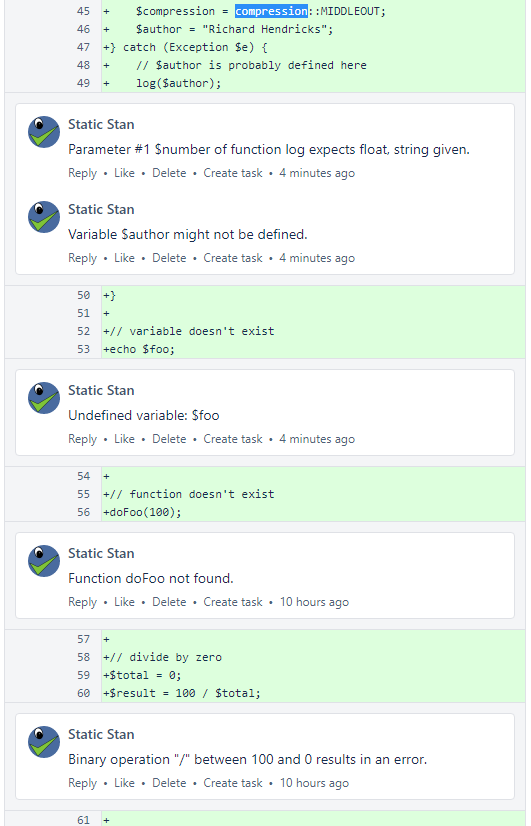Click Static Stan avatar on $author undefined comment

[44, 217]
